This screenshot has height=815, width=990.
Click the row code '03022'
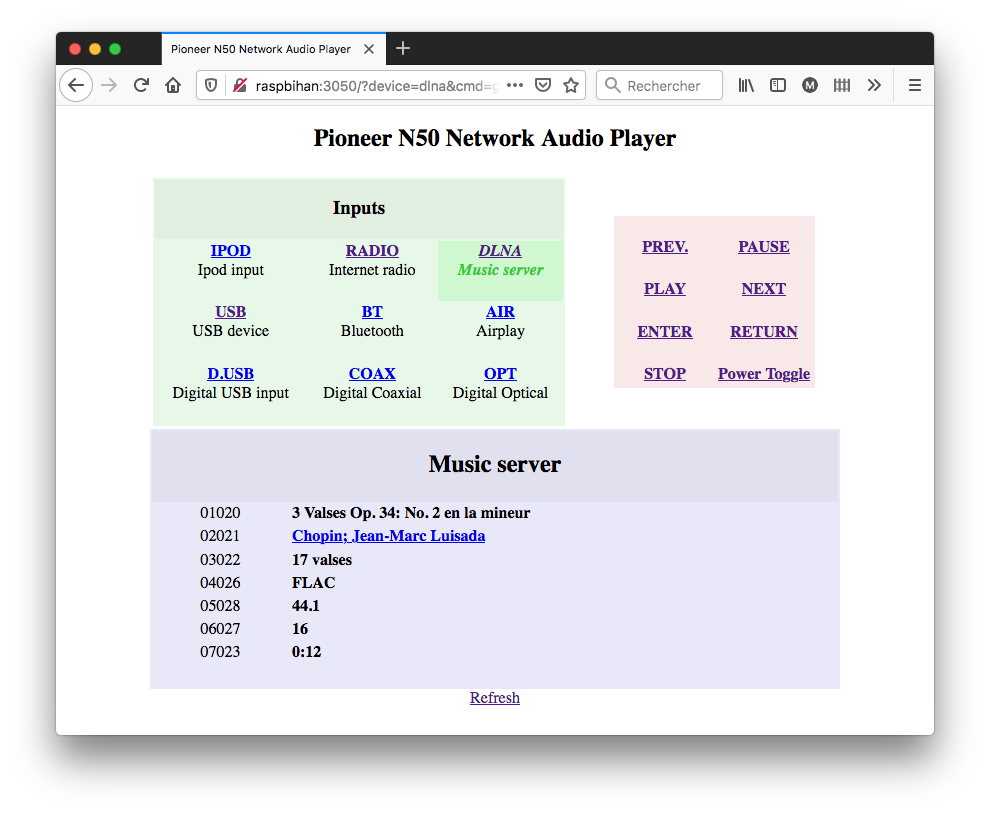point(220,560)
